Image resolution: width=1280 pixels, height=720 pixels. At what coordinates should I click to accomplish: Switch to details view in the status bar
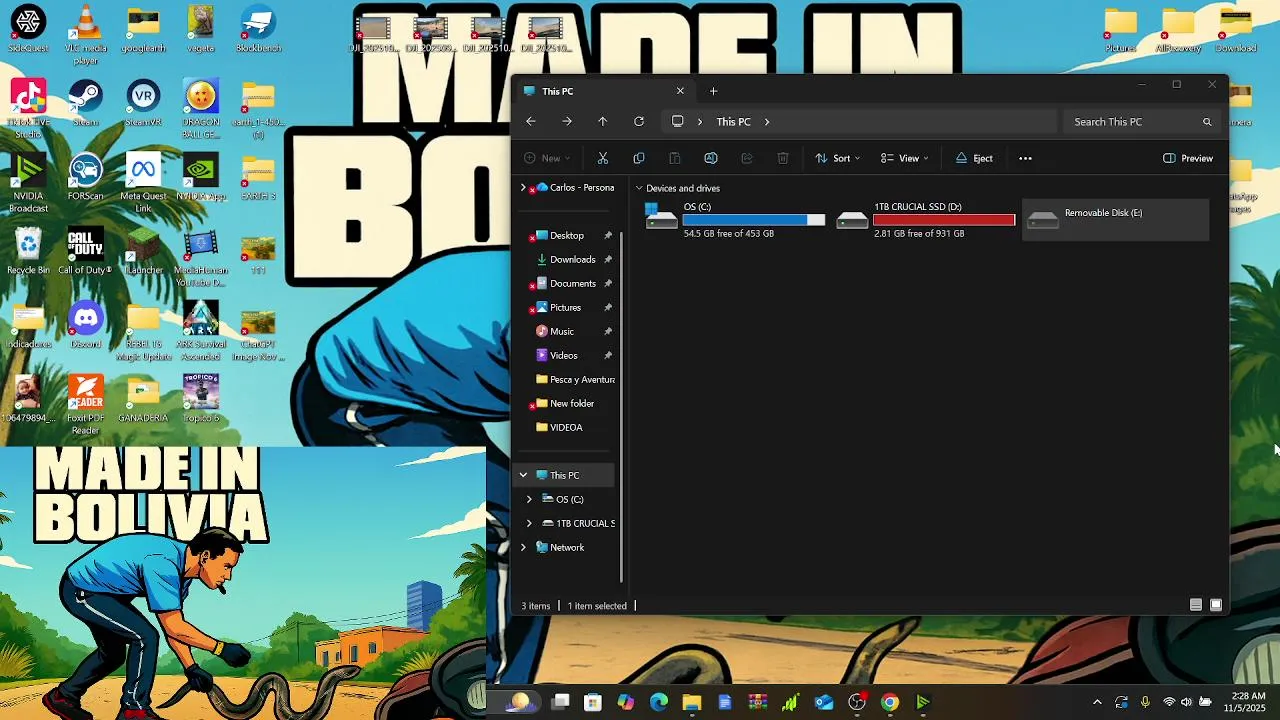tap(1196, 605)
